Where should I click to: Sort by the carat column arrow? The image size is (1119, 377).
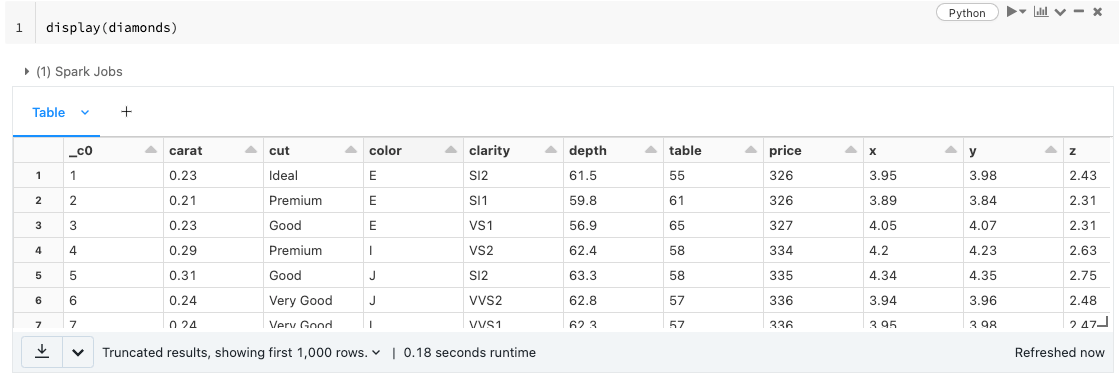click(250, 150)
